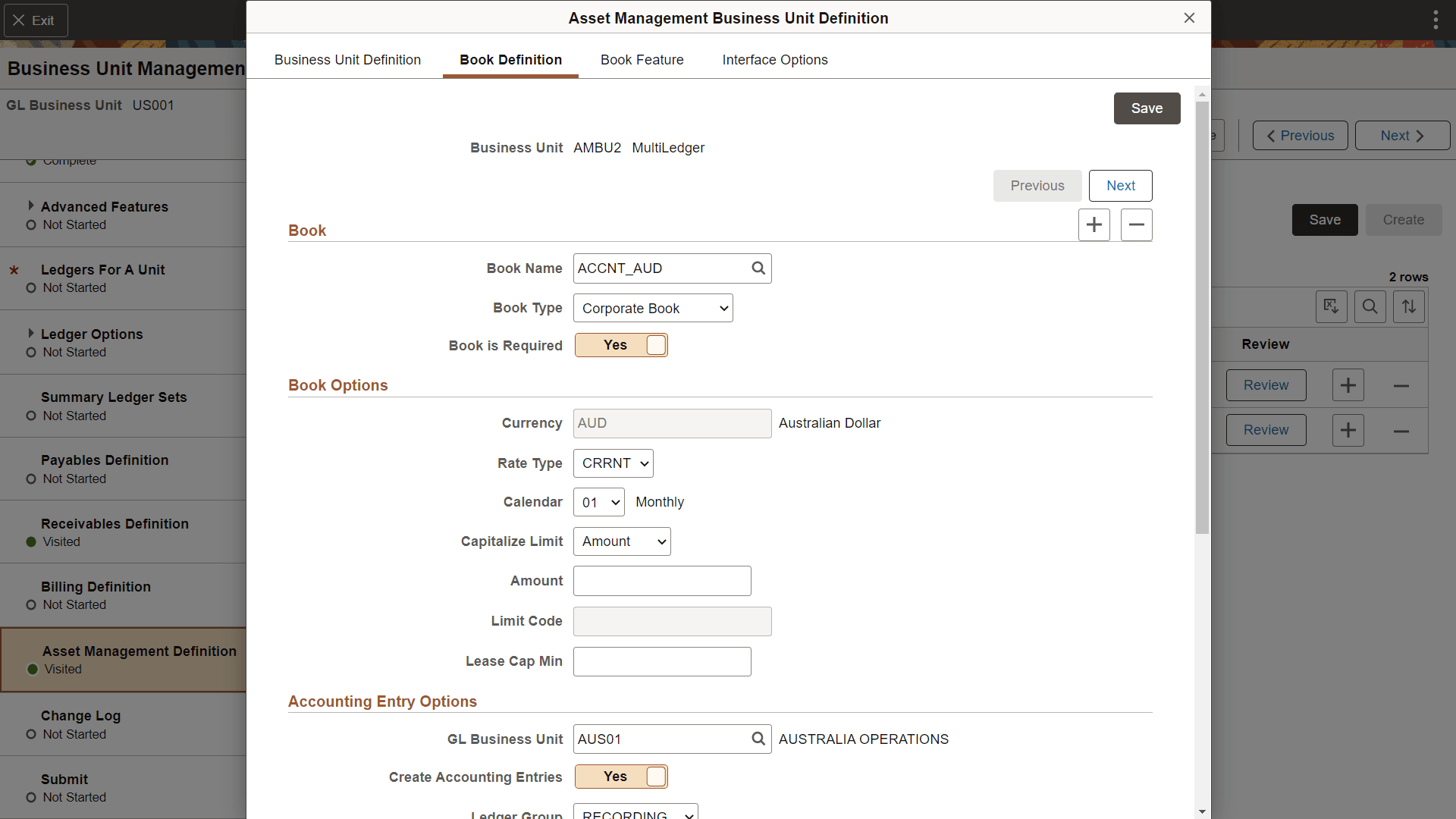Click the Next button below Business Unit

pos(1120,186)
